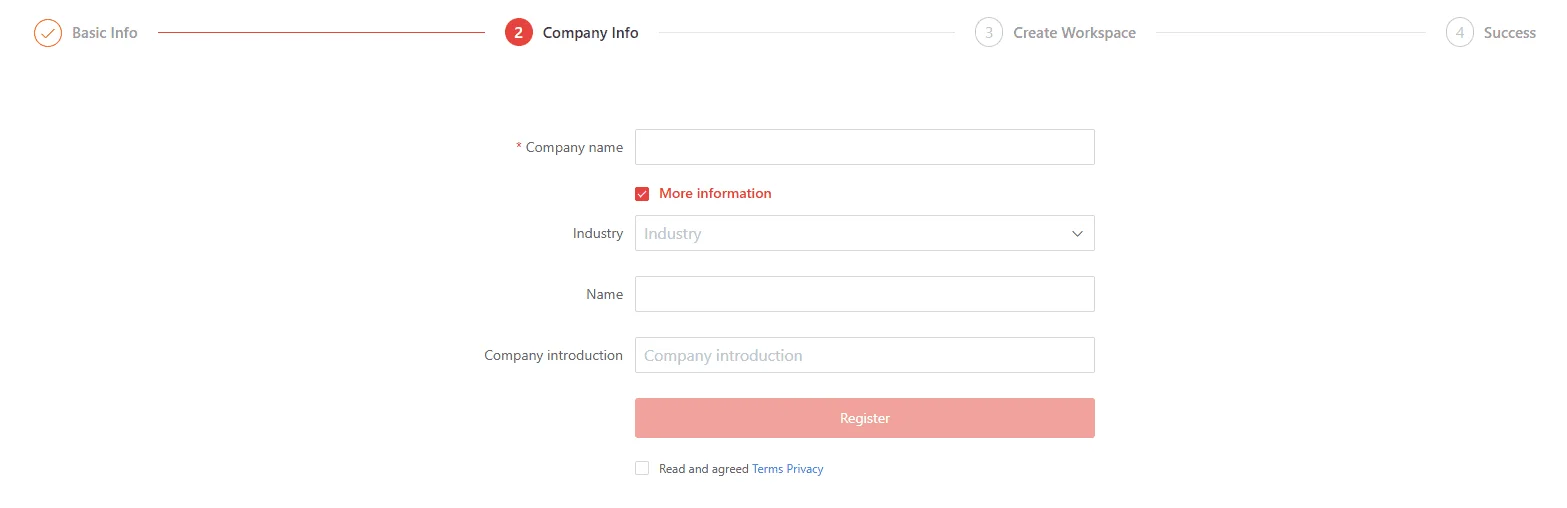1567x508 pixels.
Task: Select the Company Info step label
Action: [x=591, y=33]
